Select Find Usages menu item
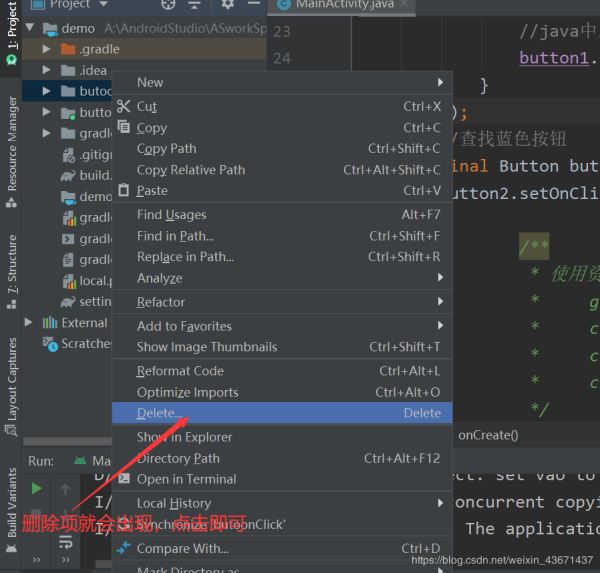Viewport: 600px width, 573px height. click(x=282, y=214)
